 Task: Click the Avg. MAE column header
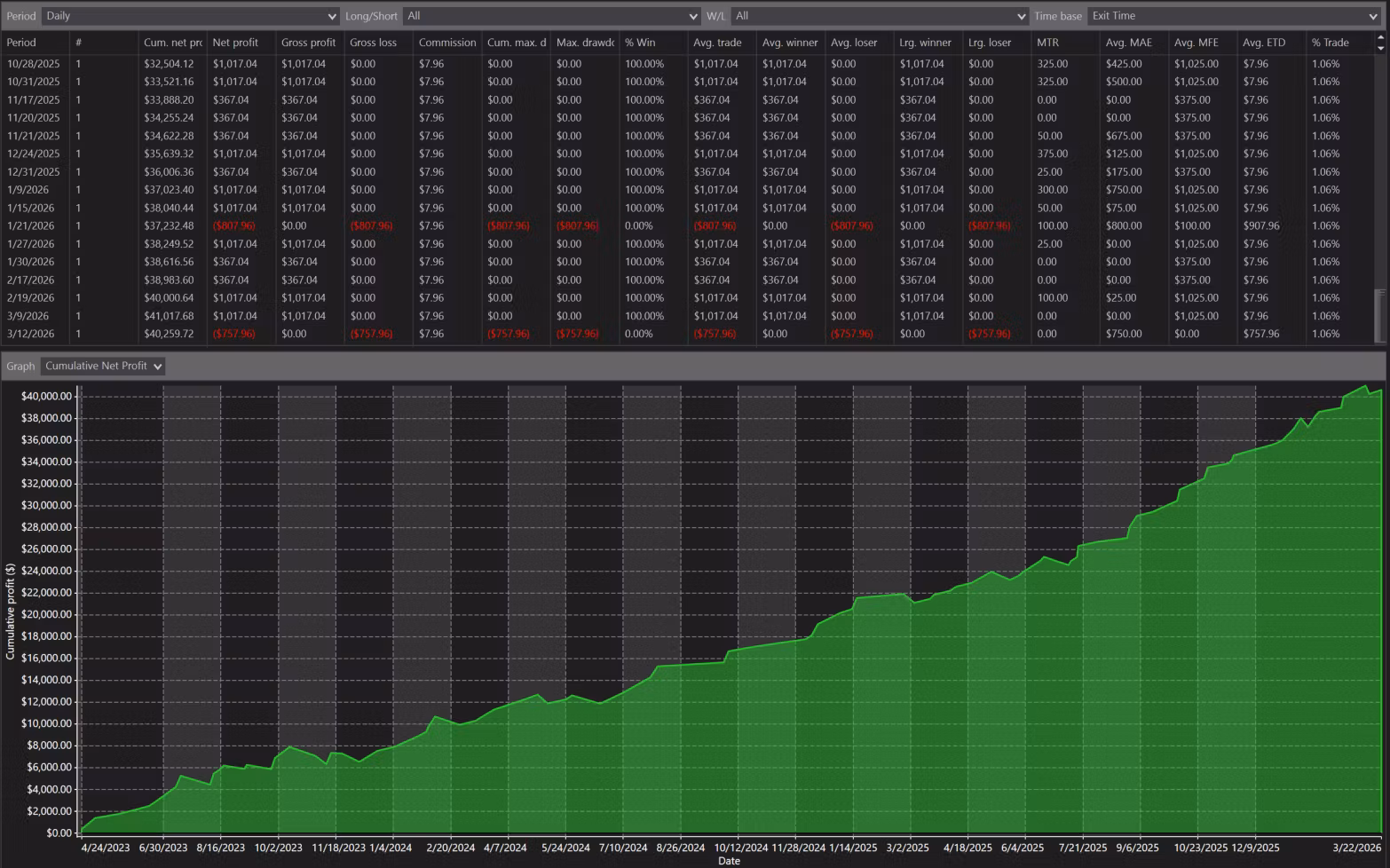click(1128, 43)
